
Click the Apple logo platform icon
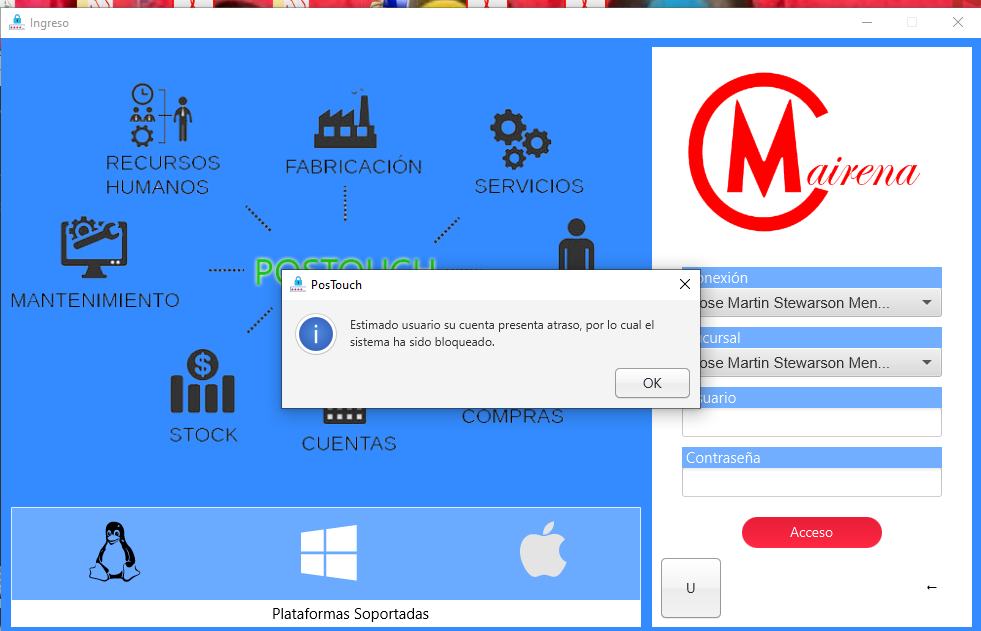point(542,553)
